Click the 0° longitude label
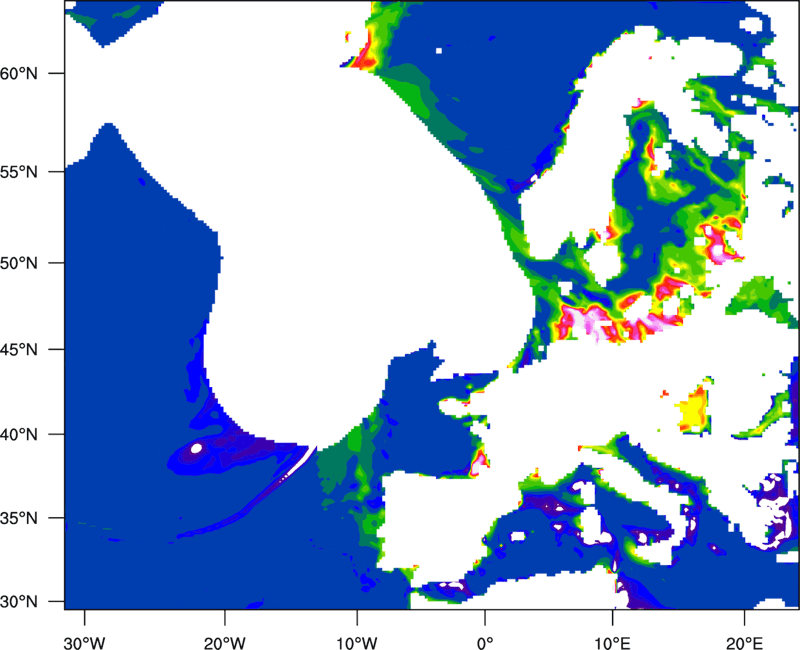 [x=485, y=643]
